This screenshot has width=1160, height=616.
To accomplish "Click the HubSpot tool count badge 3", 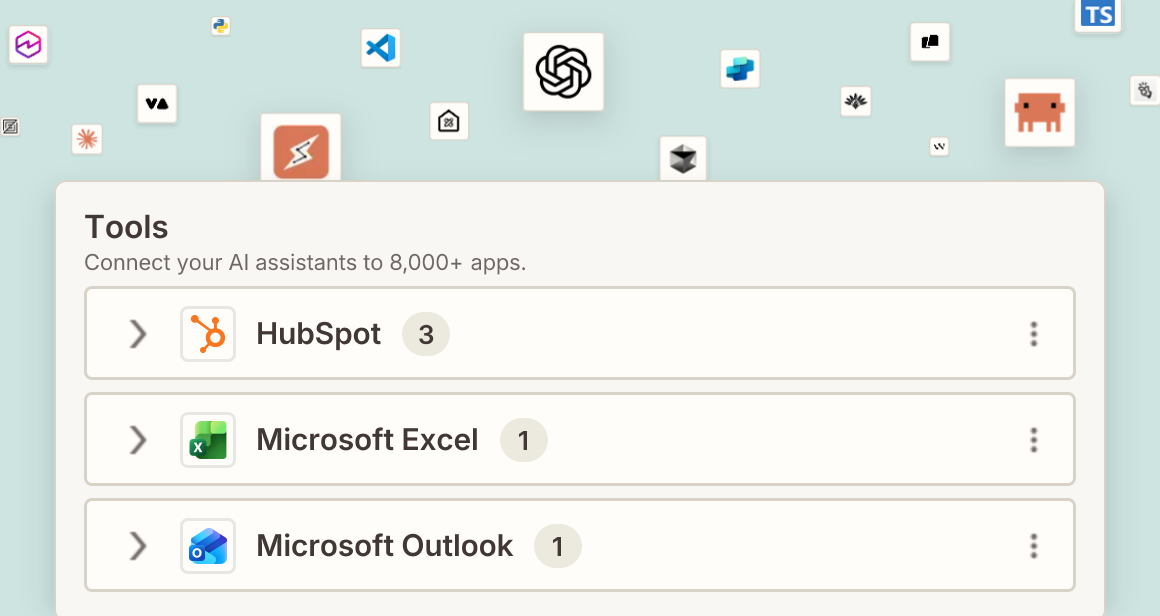I will point(425,334).
